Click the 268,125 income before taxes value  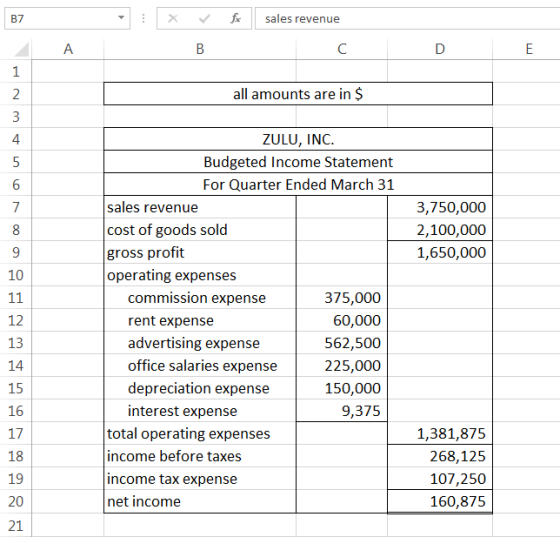[x=440, y=456]
